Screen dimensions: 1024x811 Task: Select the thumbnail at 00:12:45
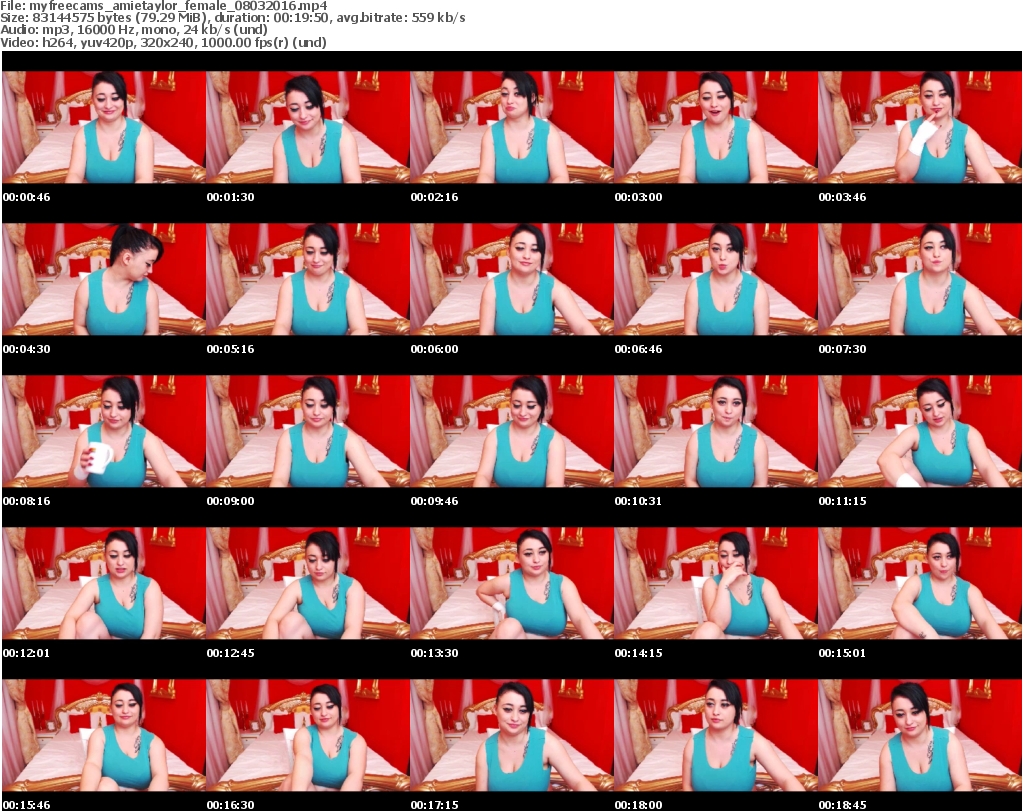[x=308, y=583]
